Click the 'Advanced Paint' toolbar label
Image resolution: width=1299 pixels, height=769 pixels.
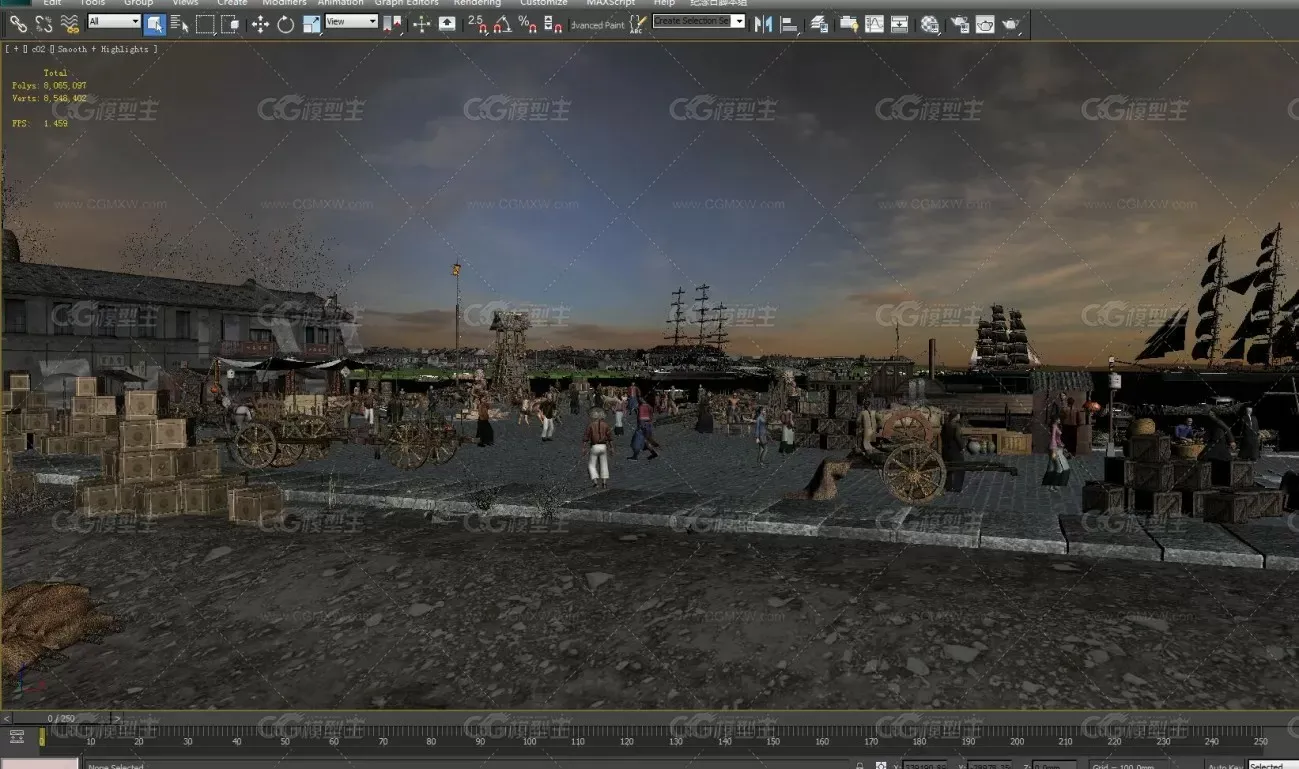tap(597, 24)
